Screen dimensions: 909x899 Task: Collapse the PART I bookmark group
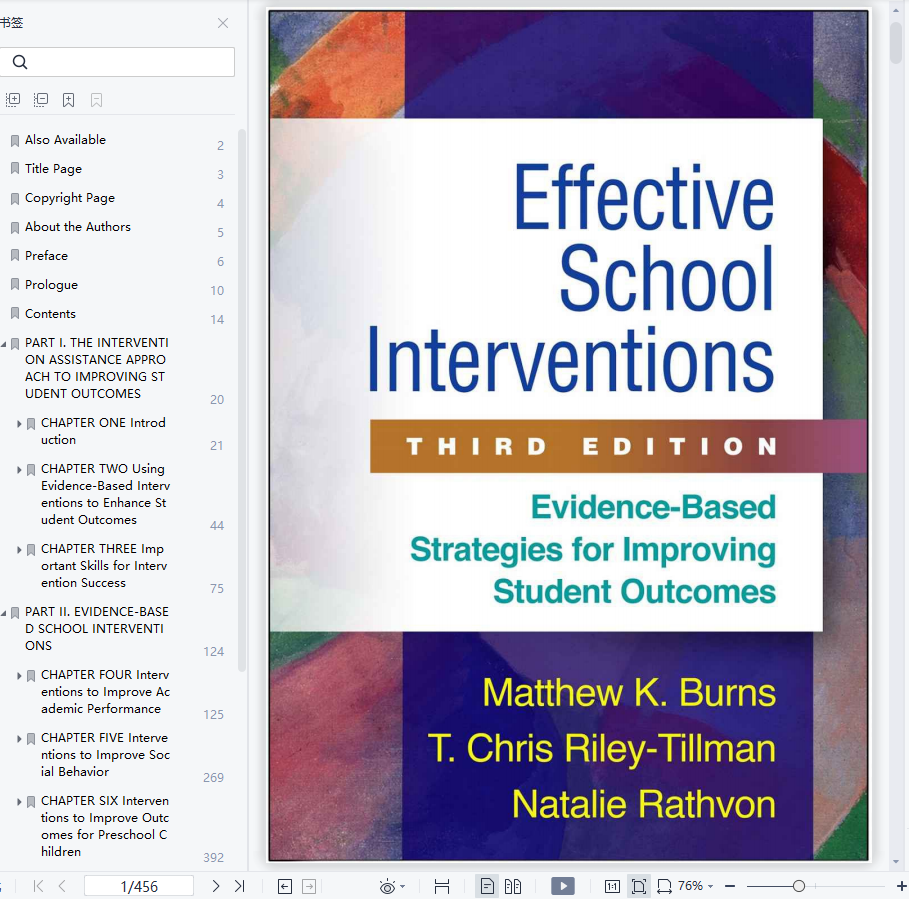[x=4, y=344]
